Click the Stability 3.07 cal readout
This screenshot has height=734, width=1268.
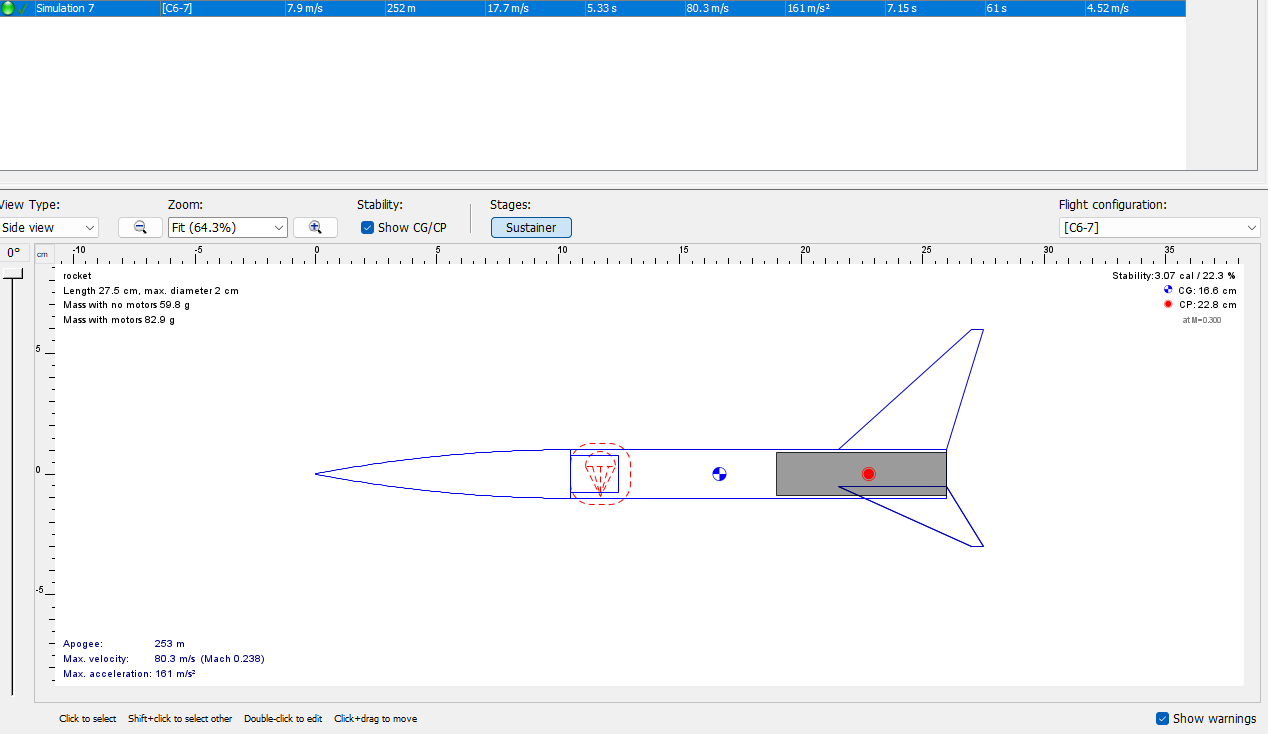coord(1174,275)
